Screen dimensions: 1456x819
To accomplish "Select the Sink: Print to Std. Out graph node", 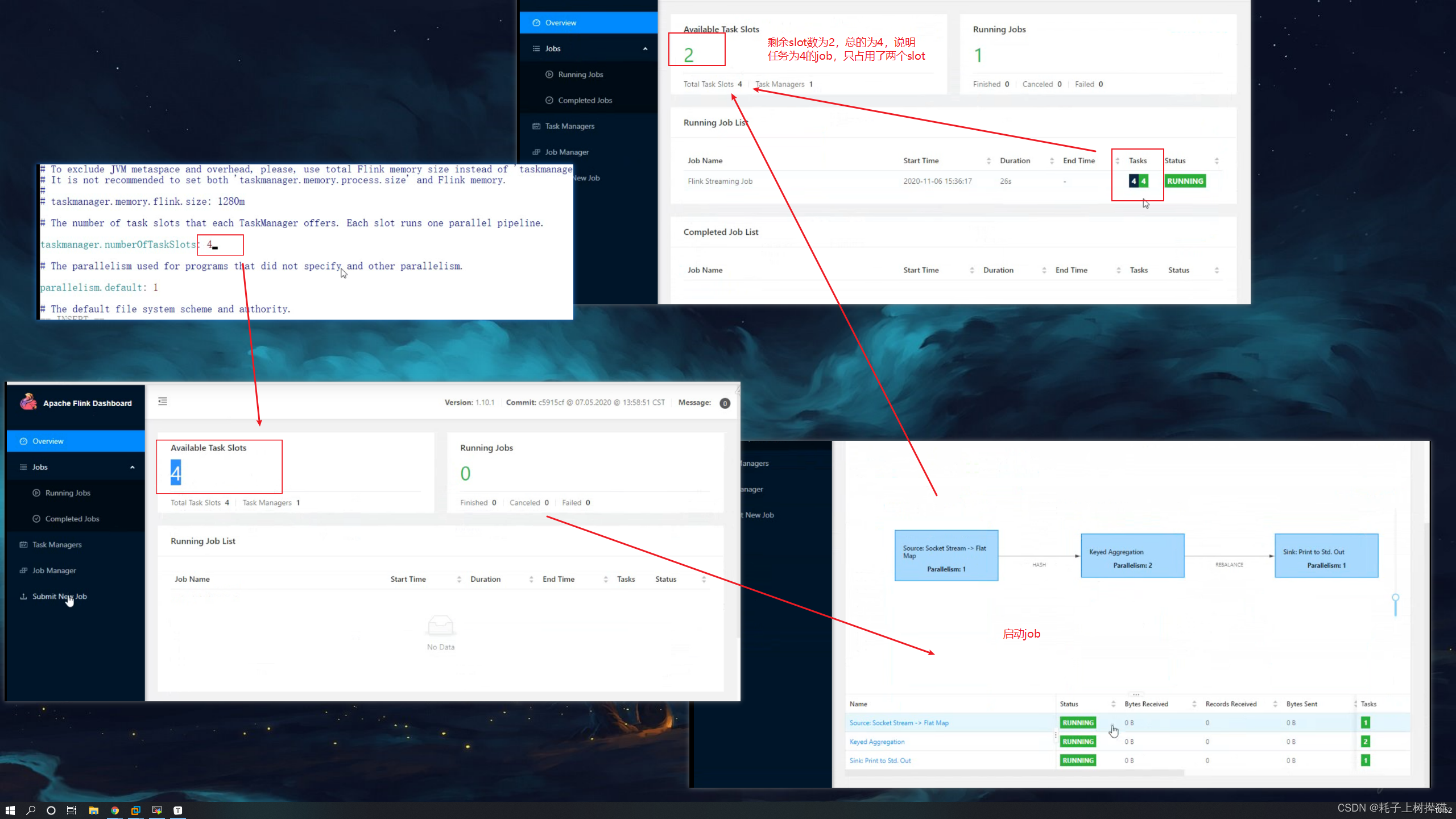I will (1326, 556).
